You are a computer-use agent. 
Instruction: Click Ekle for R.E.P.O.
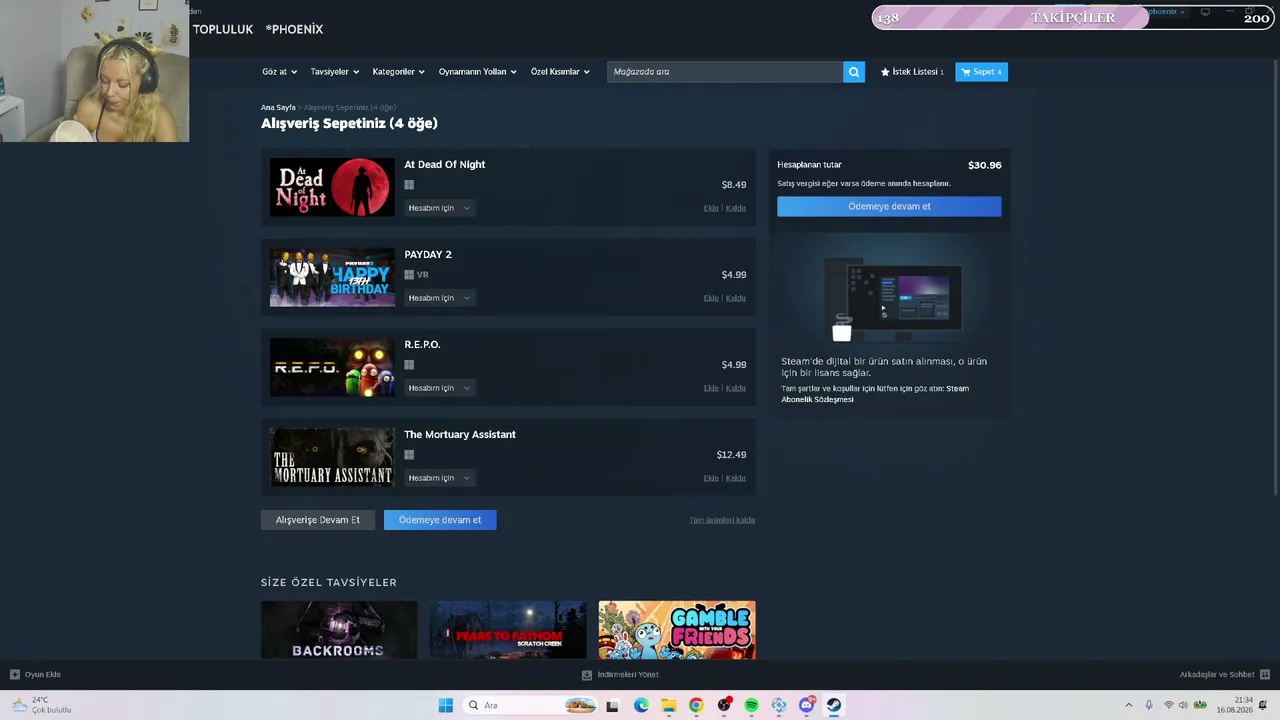pyautogui.click(x=711, y=388)
